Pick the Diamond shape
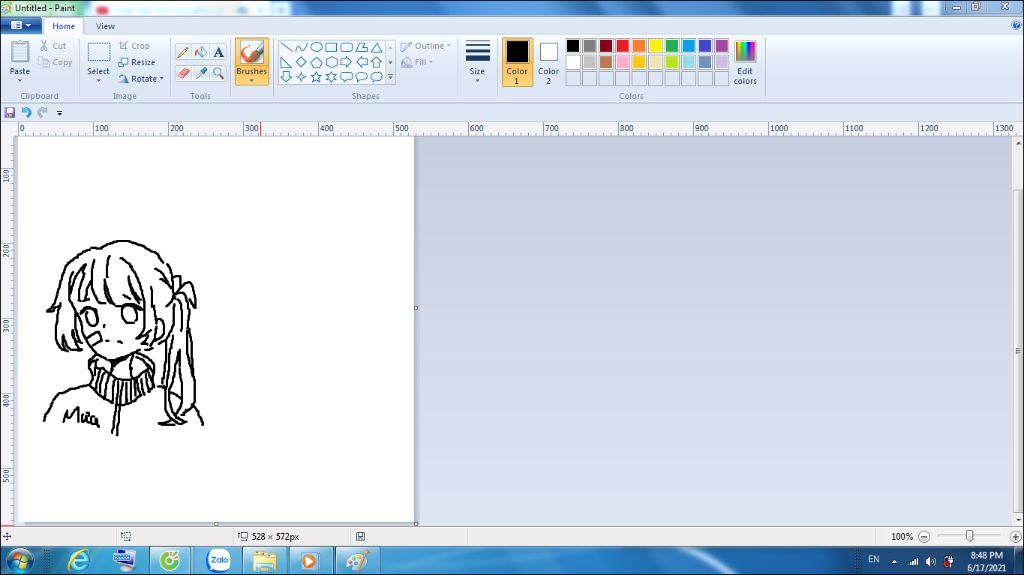The height and width of the screenshot is (575, 1024). [301, 62]
